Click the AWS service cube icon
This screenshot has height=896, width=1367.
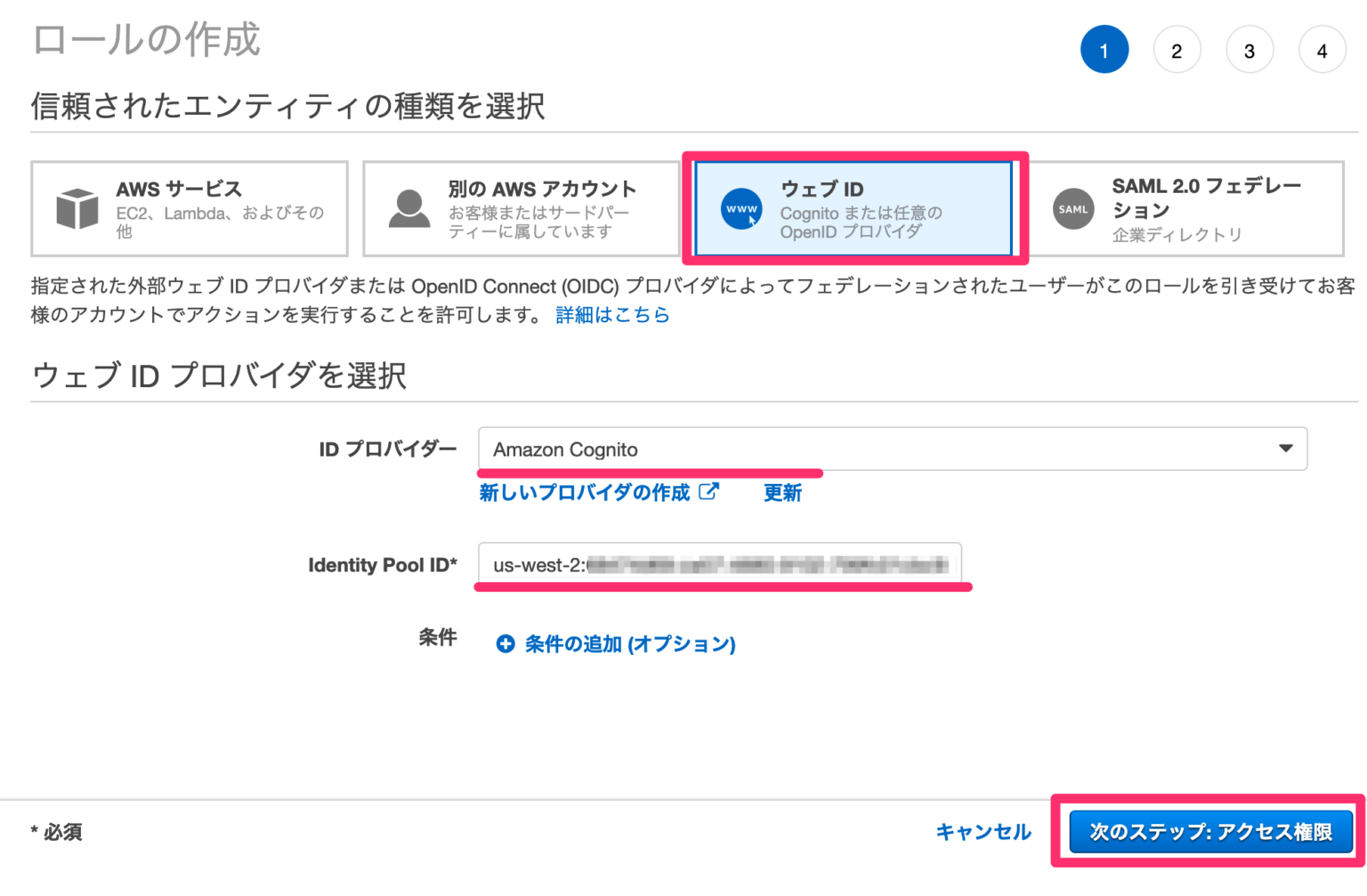click(x=77, y=207)
